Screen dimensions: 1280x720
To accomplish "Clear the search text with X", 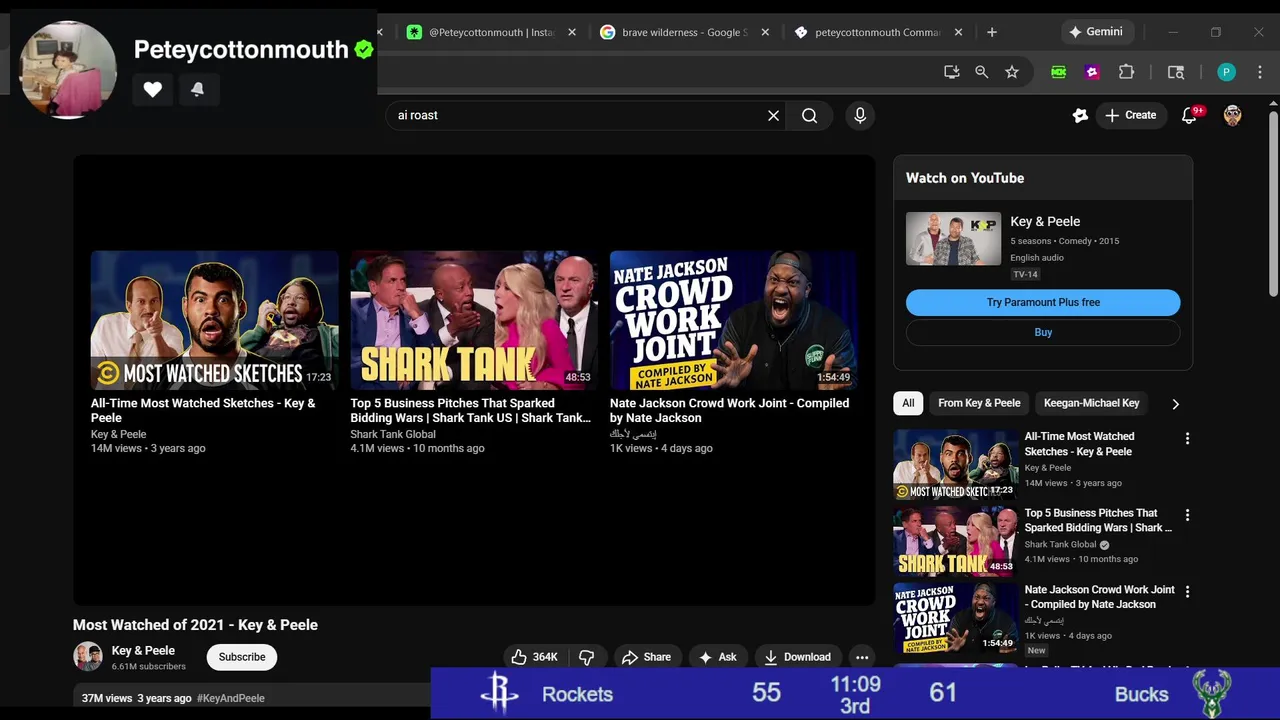I will (x=773, y=115).
